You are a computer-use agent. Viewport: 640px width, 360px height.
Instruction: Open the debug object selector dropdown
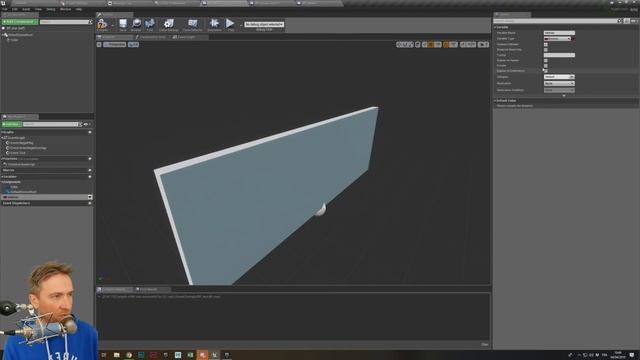tap(264, 24)
